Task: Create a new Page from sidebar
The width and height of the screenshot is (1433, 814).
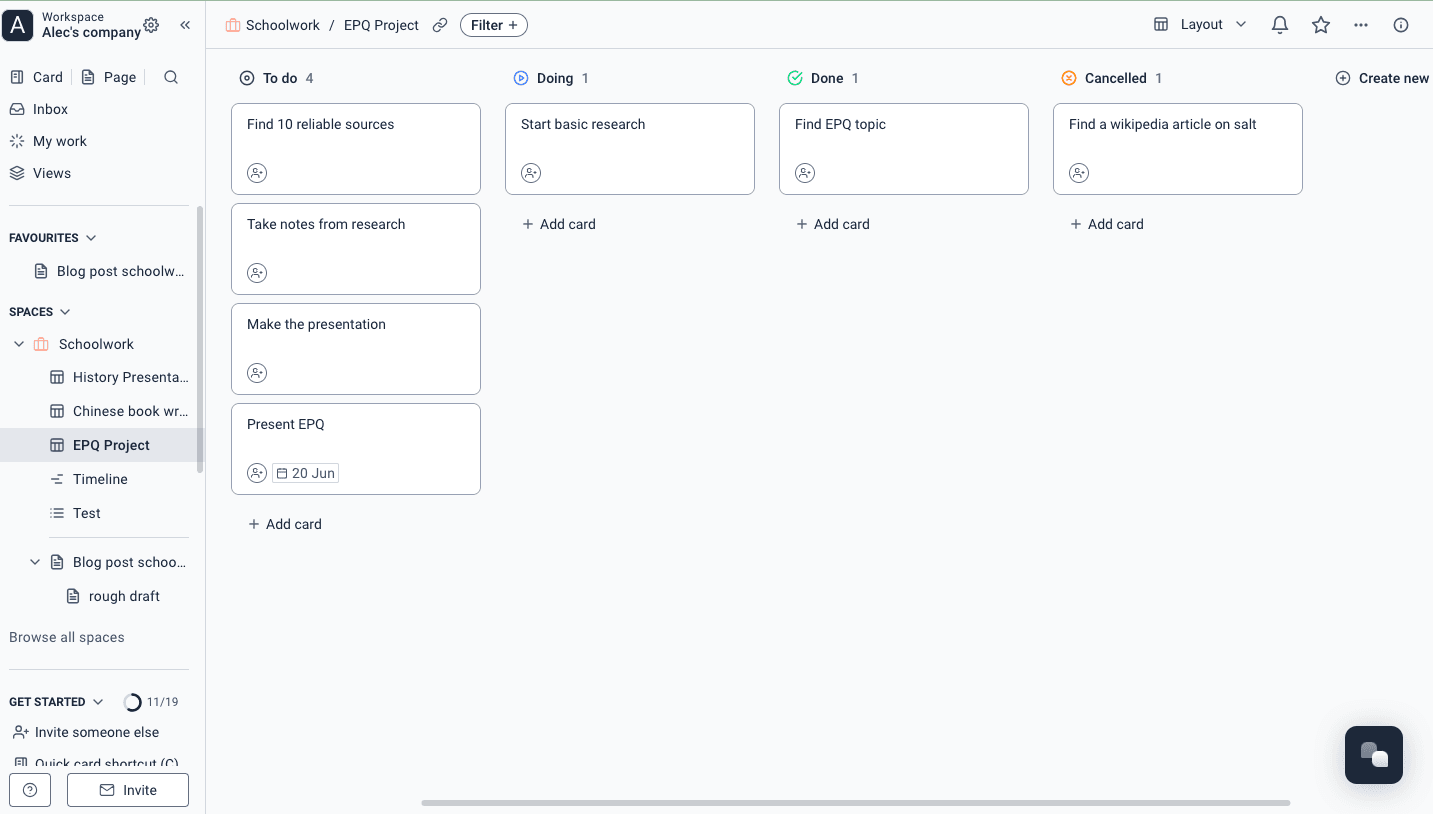Action: (x=108, y=77)
